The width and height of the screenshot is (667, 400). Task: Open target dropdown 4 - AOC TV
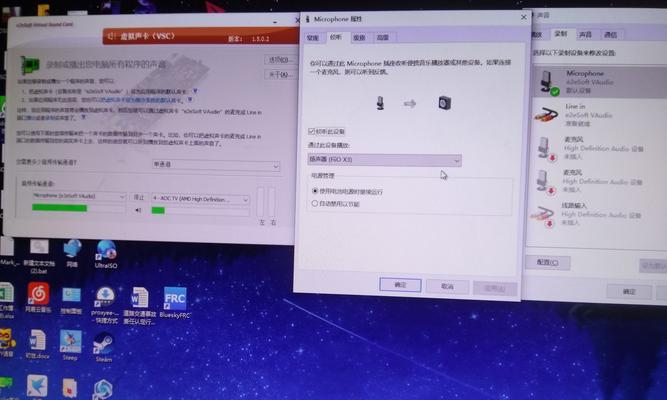click(200, 199)
